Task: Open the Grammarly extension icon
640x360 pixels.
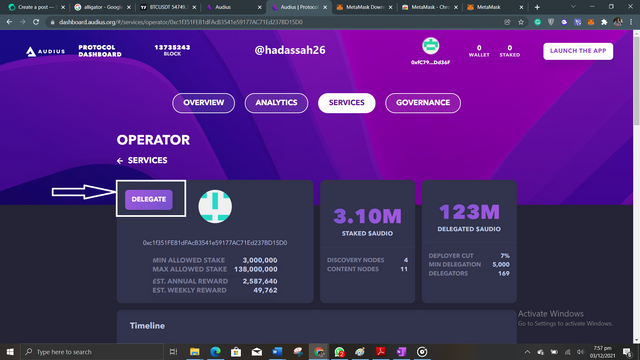Action: click(538, 22)
